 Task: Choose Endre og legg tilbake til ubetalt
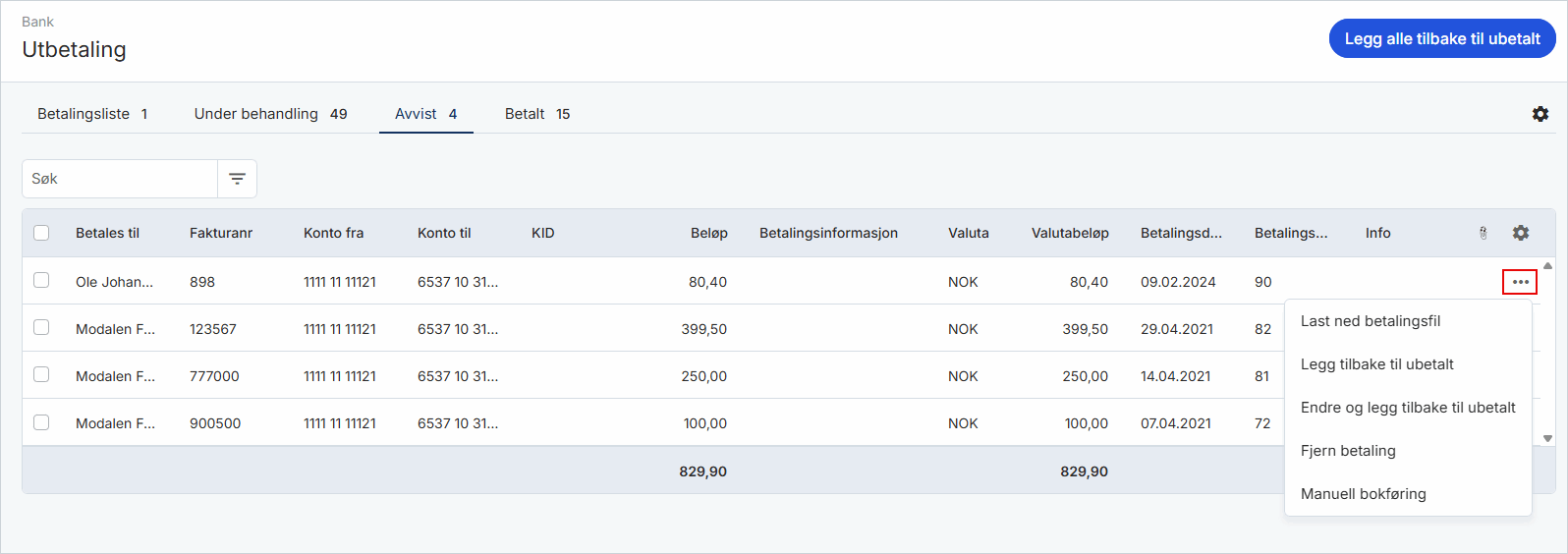[x=1408, y=408]
